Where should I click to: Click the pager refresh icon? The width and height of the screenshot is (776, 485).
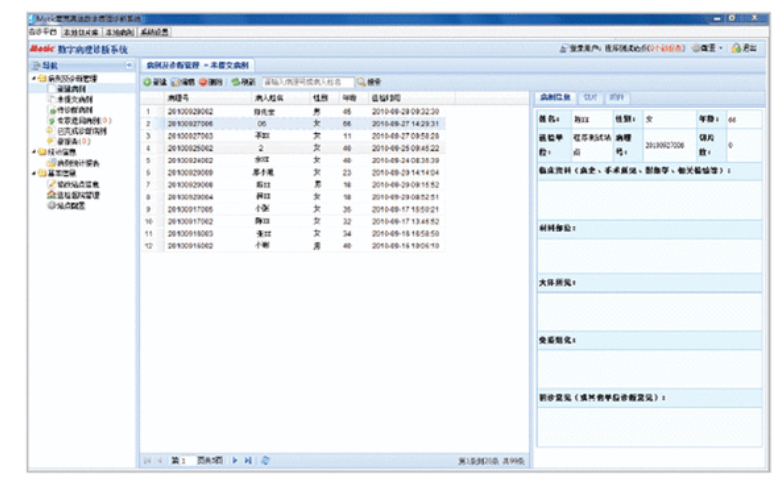(265, 461)
